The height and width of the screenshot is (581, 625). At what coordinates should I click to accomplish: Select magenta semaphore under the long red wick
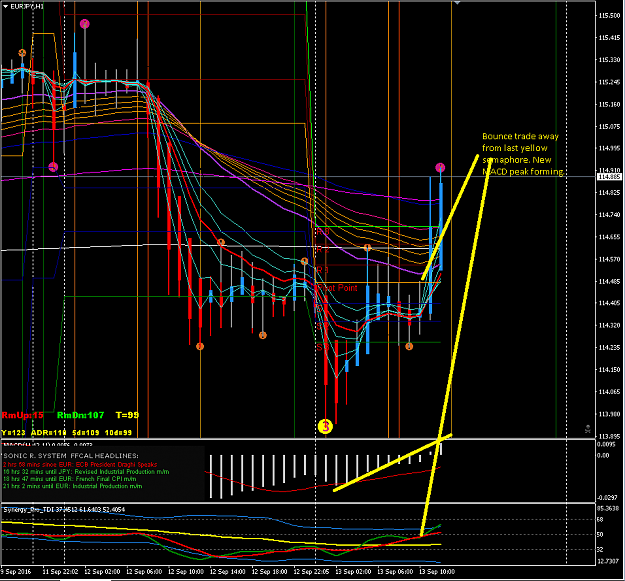coord(53,167)
